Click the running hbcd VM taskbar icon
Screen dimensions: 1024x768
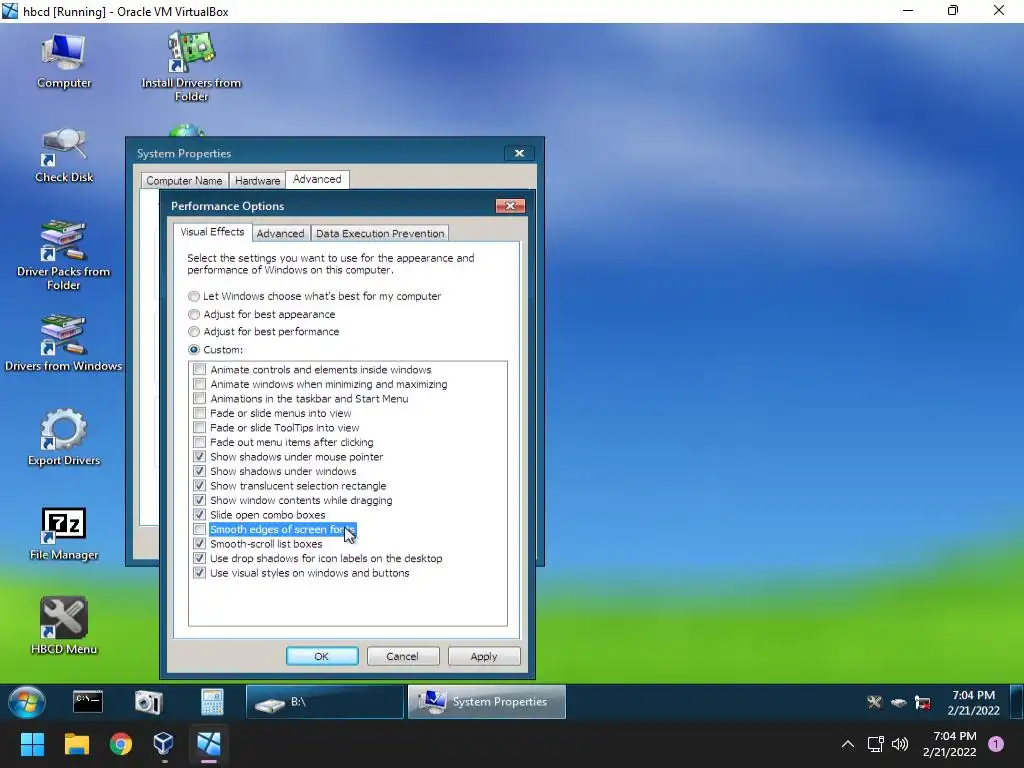(x=209, y=744)
